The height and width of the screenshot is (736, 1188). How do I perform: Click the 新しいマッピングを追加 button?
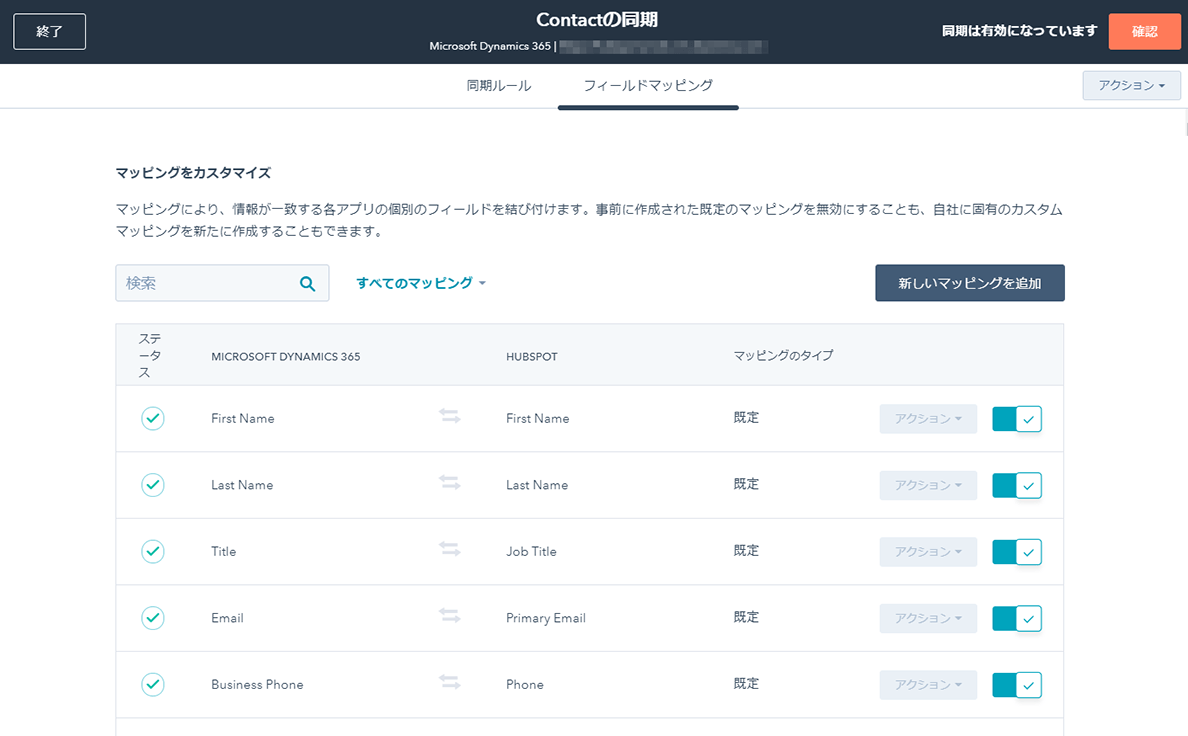969,283
